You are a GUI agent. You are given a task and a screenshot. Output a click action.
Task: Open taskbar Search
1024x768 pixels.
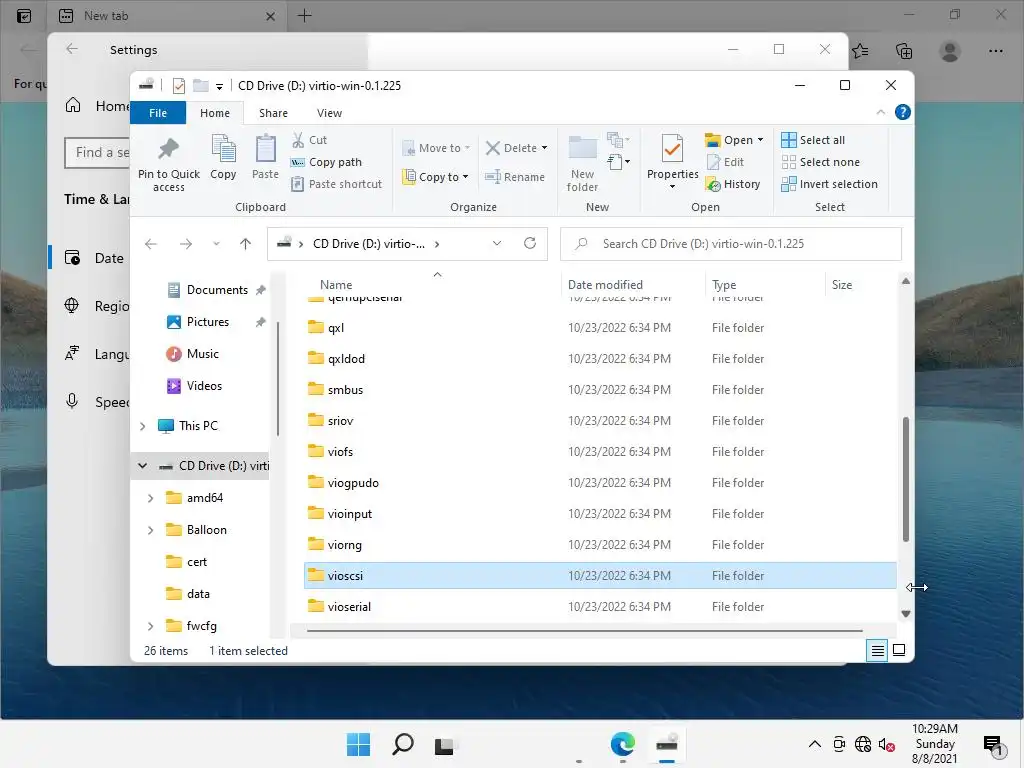402,744
